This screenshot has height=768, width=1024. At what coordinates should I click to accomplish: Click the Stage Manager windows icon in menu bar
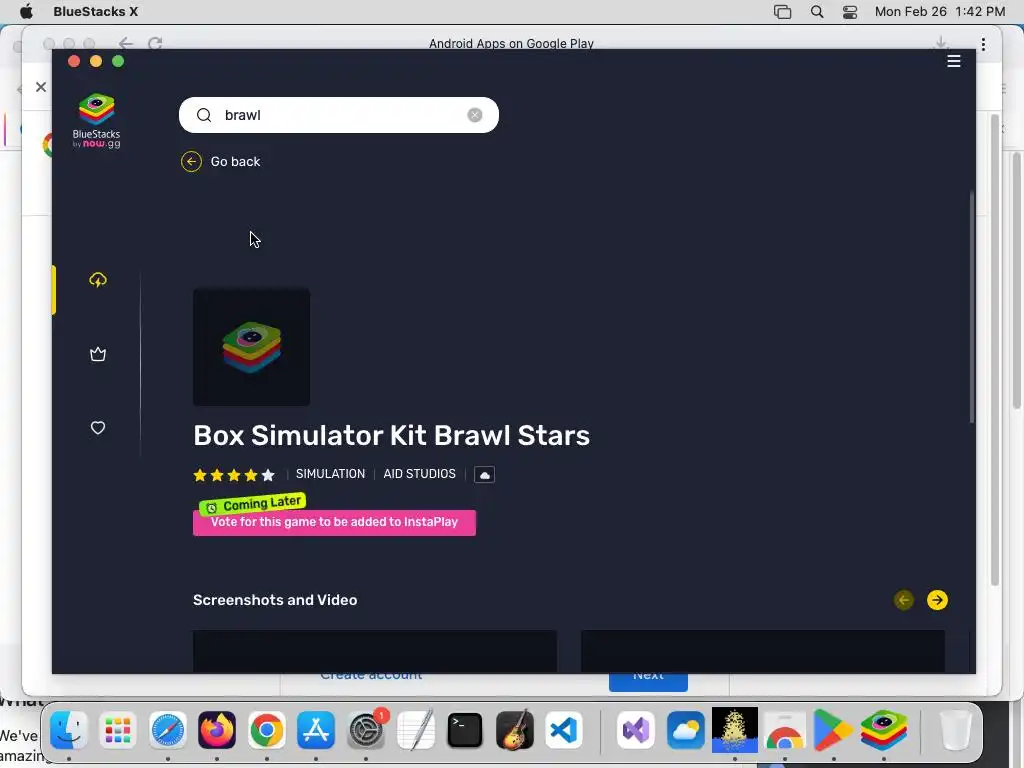coord(782,12)
